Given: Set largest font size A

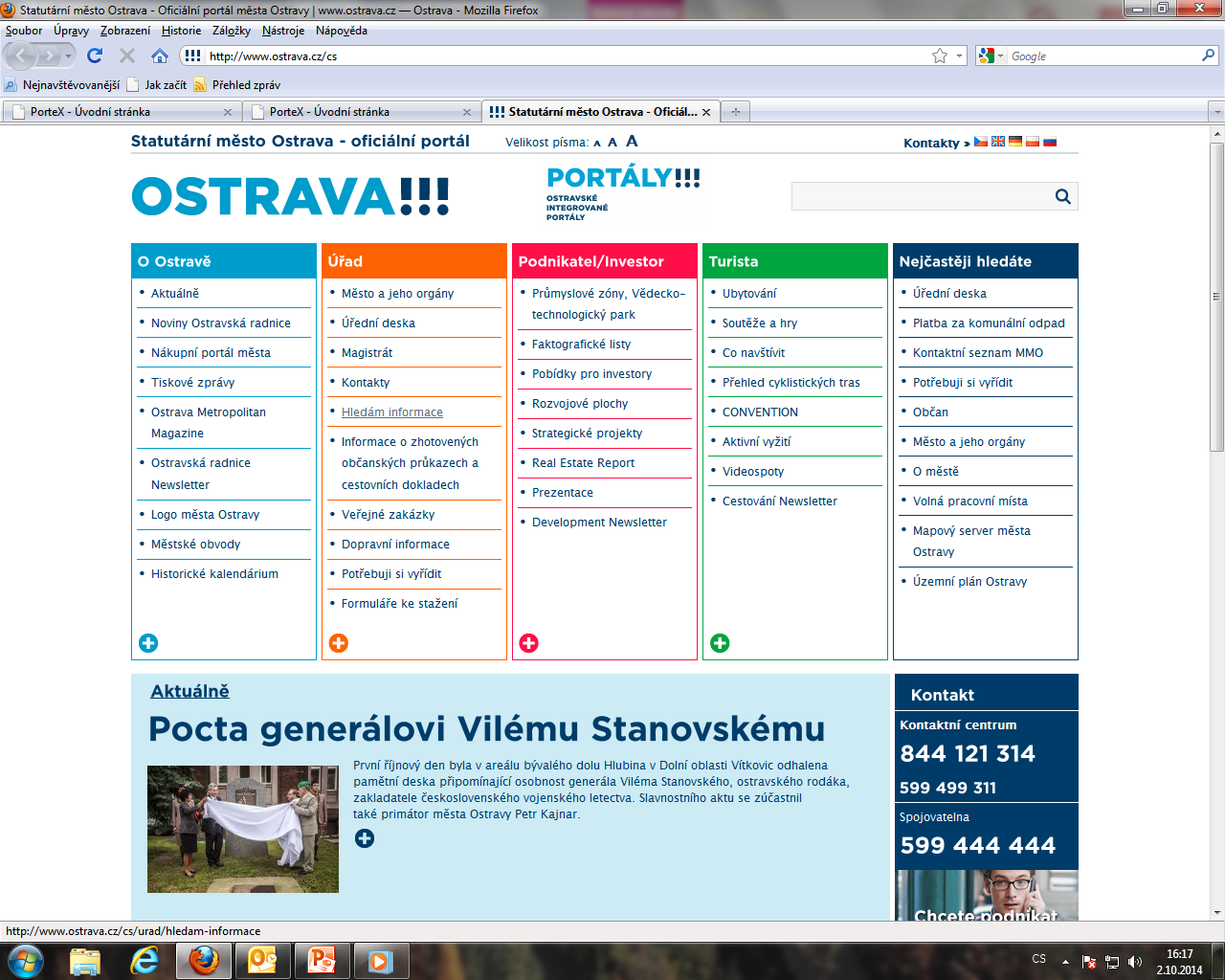Looking at the screenshot, I should point(632,141).
